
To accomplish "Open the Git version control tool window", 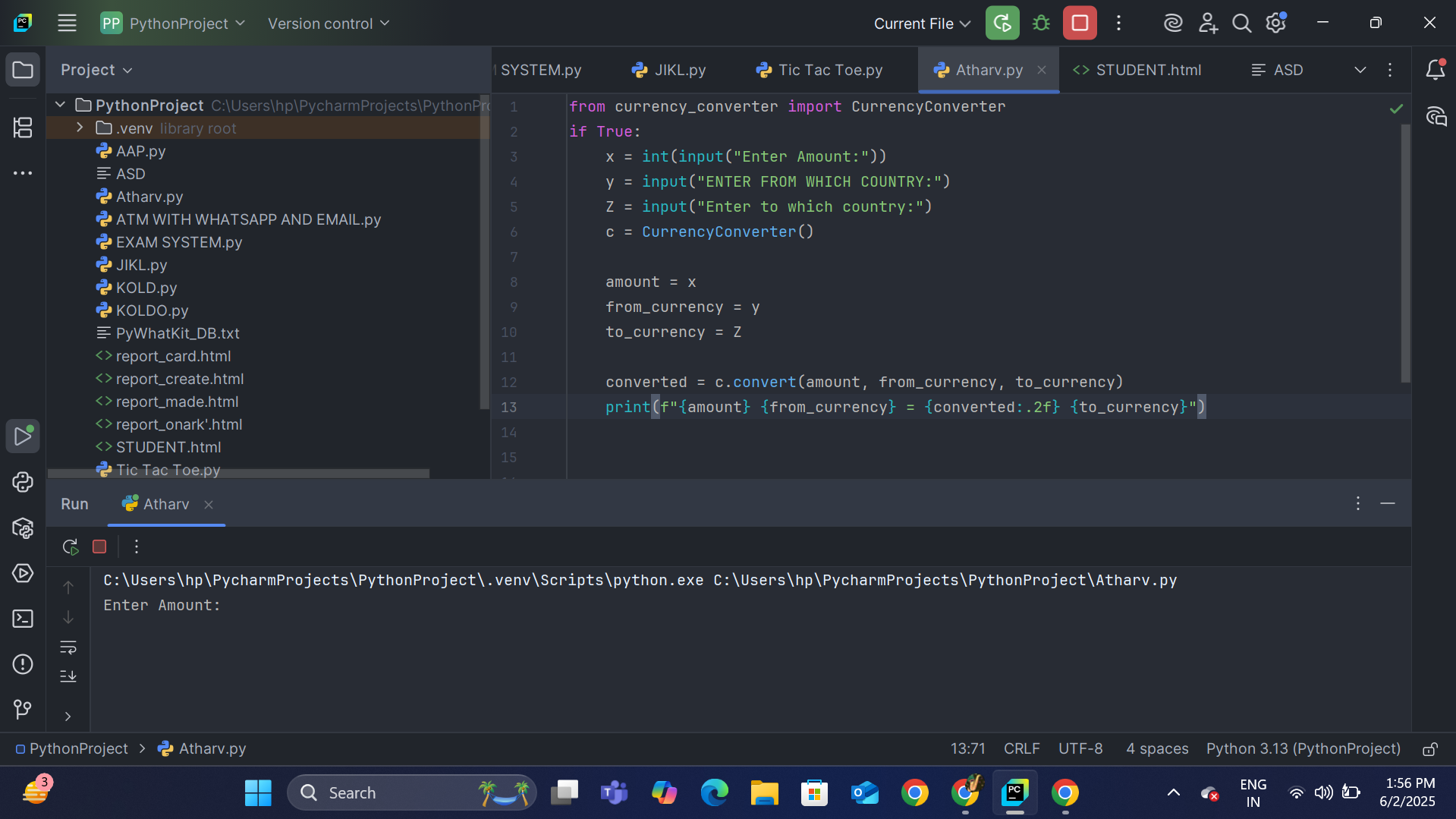I will tap(23, 709).
